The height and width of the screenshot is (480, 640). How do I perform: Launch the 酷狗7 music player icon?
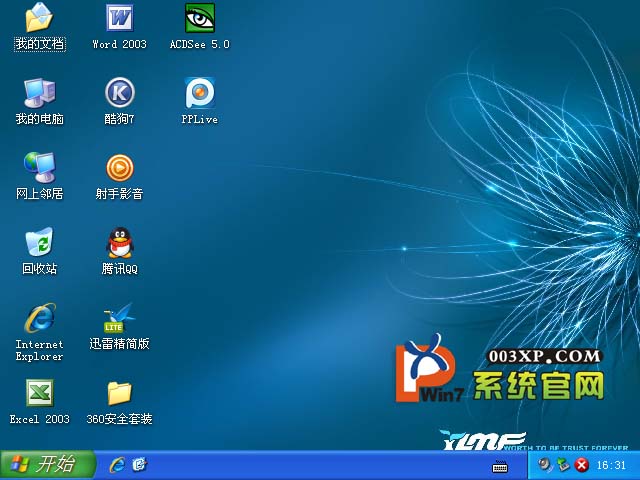[120, 93]
